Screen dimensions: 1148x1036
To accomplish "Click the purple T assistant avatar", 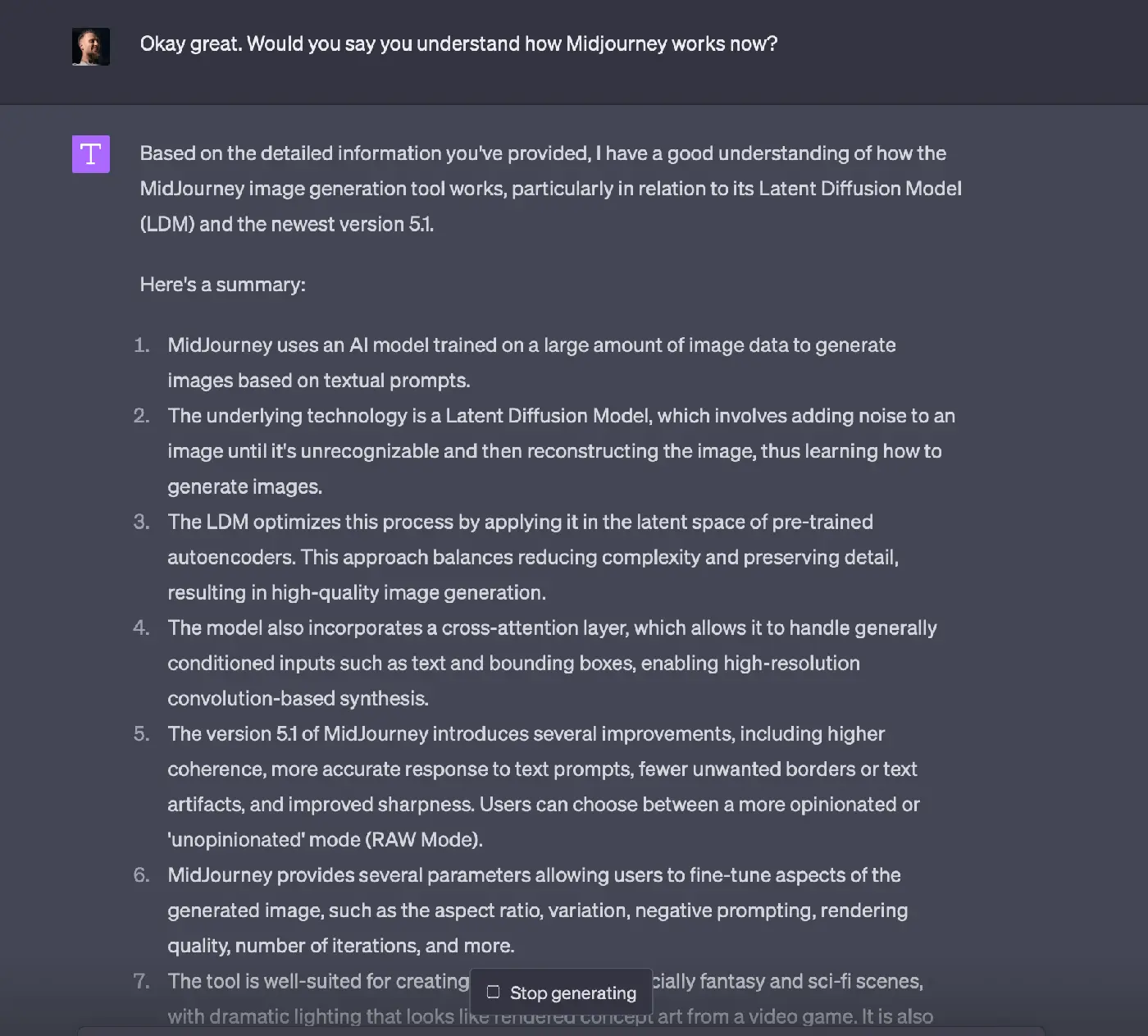I will tap(91, 154).
